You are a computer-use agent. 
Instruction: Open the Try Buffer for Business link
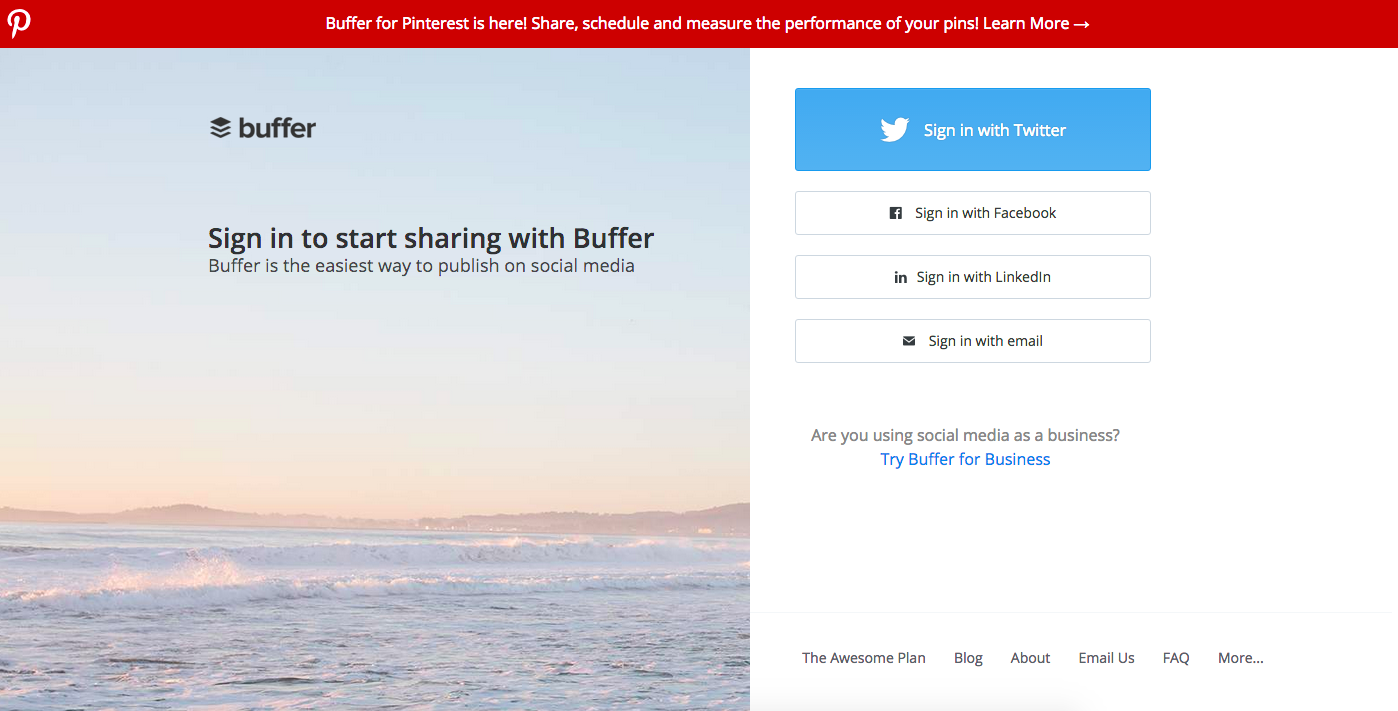click(x=965, y=459)
